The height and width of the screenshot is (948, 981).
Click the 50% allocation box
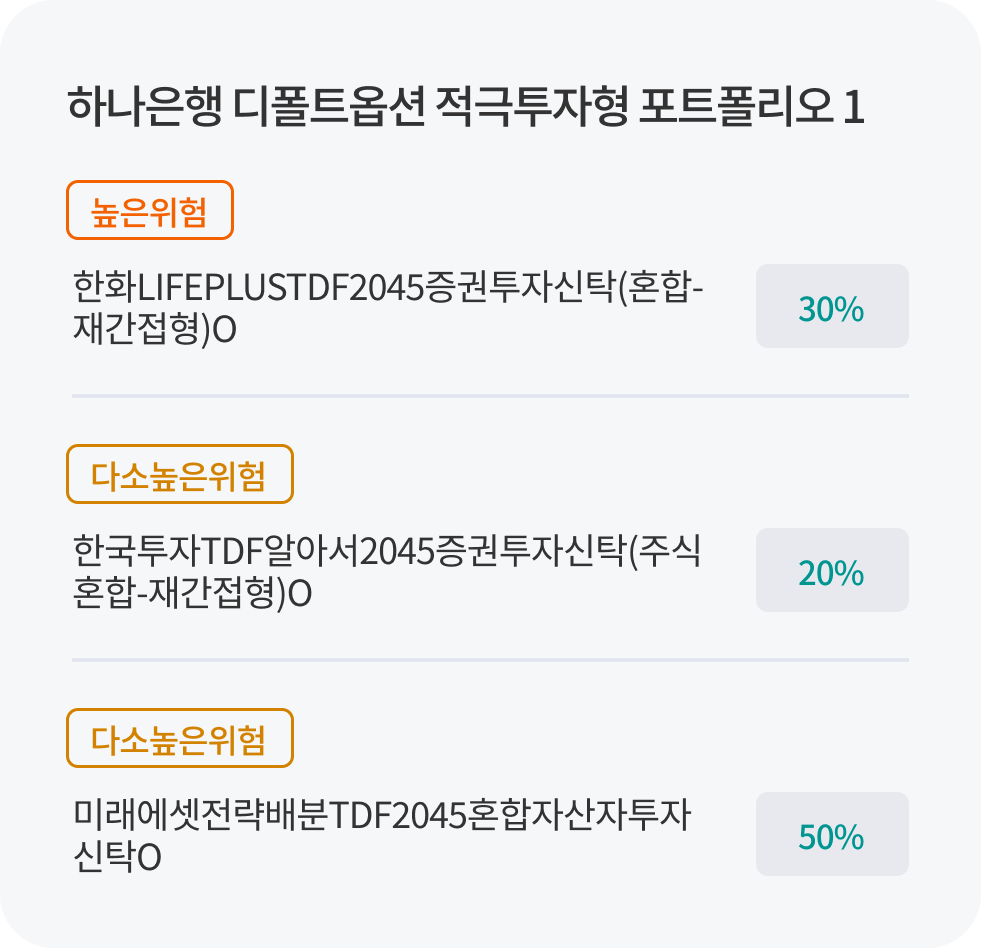[831, 835]
